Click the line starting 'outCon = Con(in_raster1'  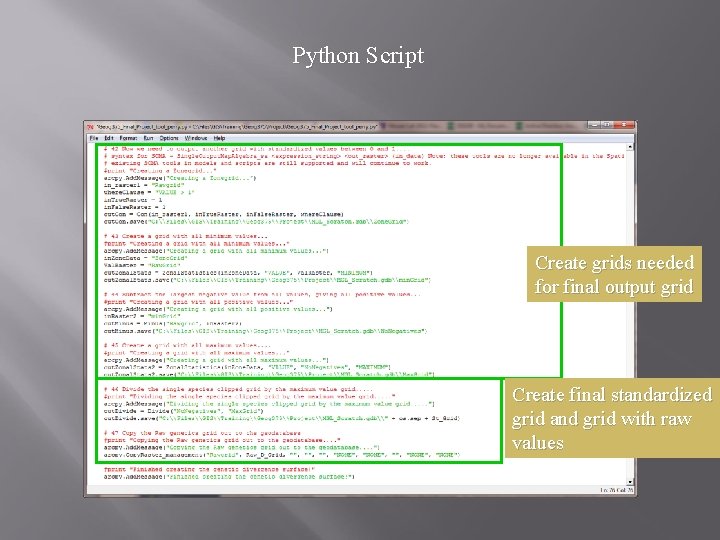click(x=224, y=214)
